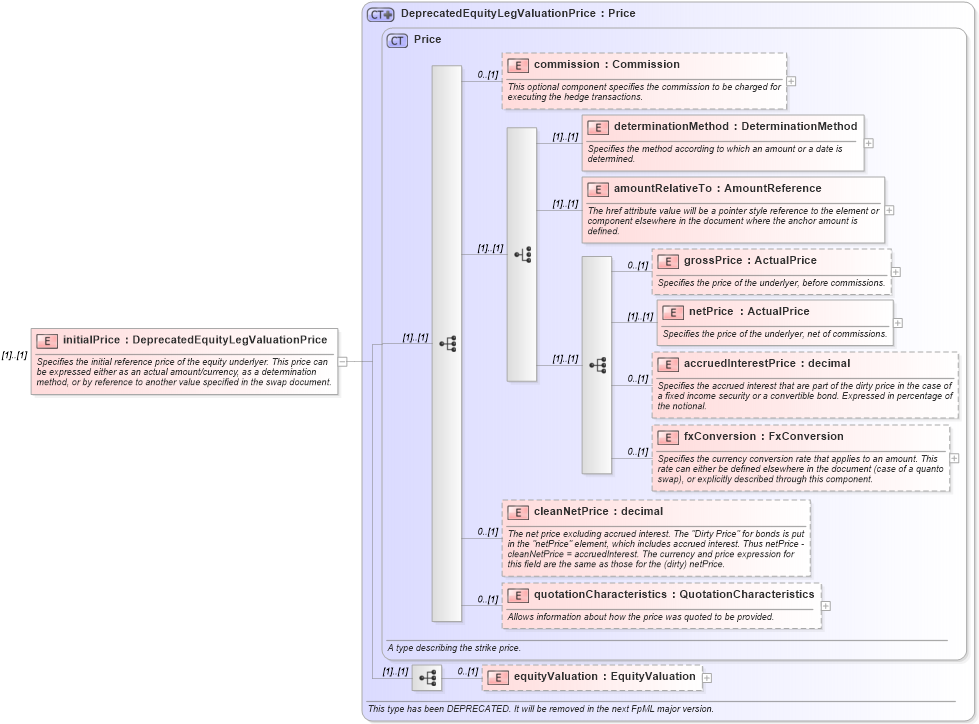The image size is (979, 724).
Task: Select the fxConversion element icon
Action: click(668, 437)
